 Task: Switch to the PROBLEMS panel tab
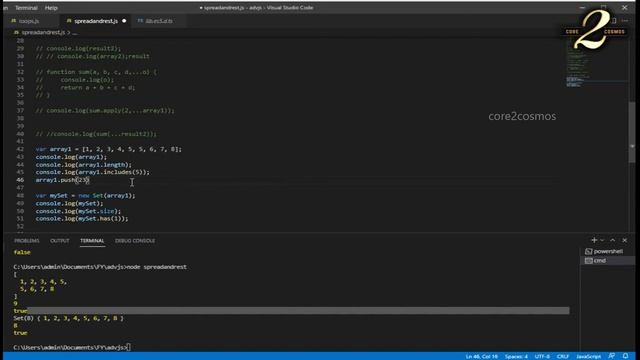point(27,241)
